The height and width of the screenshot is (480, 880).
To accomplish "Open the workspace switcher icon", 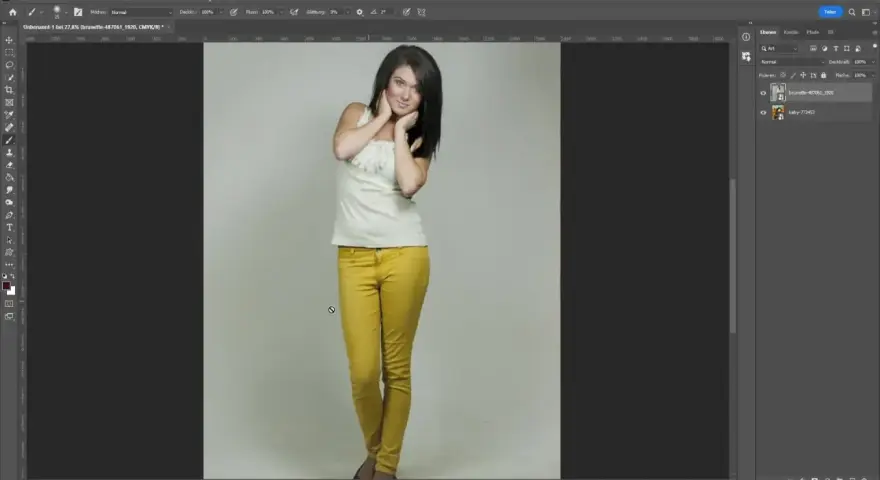I will click(866, 12).
